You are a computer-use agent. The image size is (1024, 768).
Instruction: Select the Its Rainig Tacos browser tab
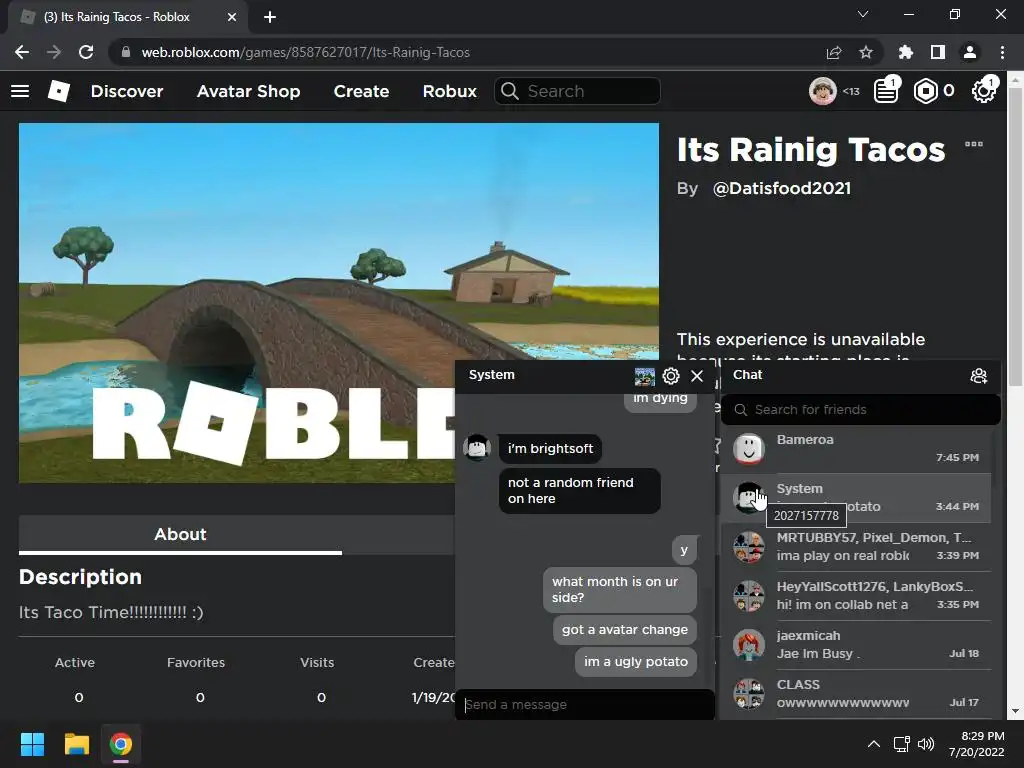(129, 17)
